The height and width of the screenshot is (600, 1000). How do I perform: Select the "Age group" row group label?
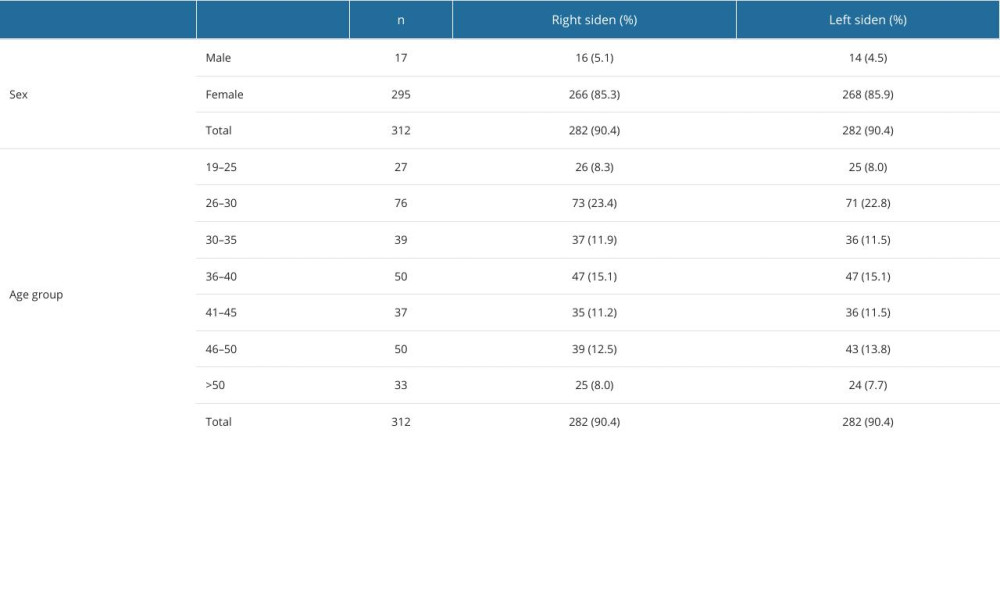pyautogui.click(x=36, y=295)
